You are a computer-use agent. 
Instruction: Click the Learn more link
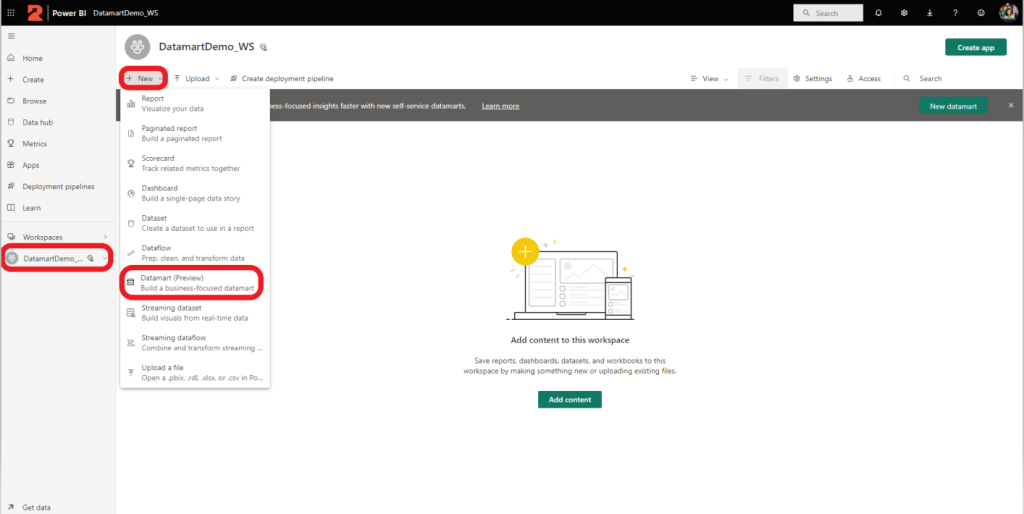point(500,106)
